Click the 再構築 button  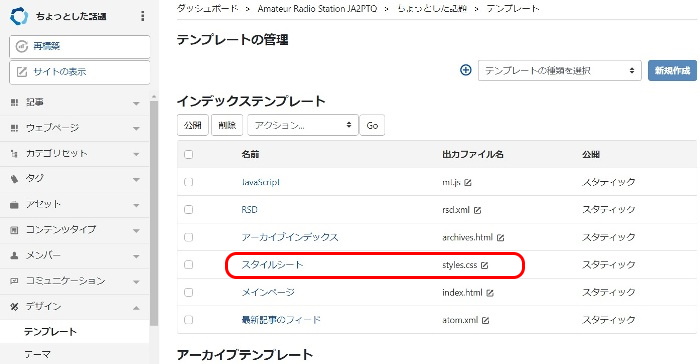click(79, 46)
